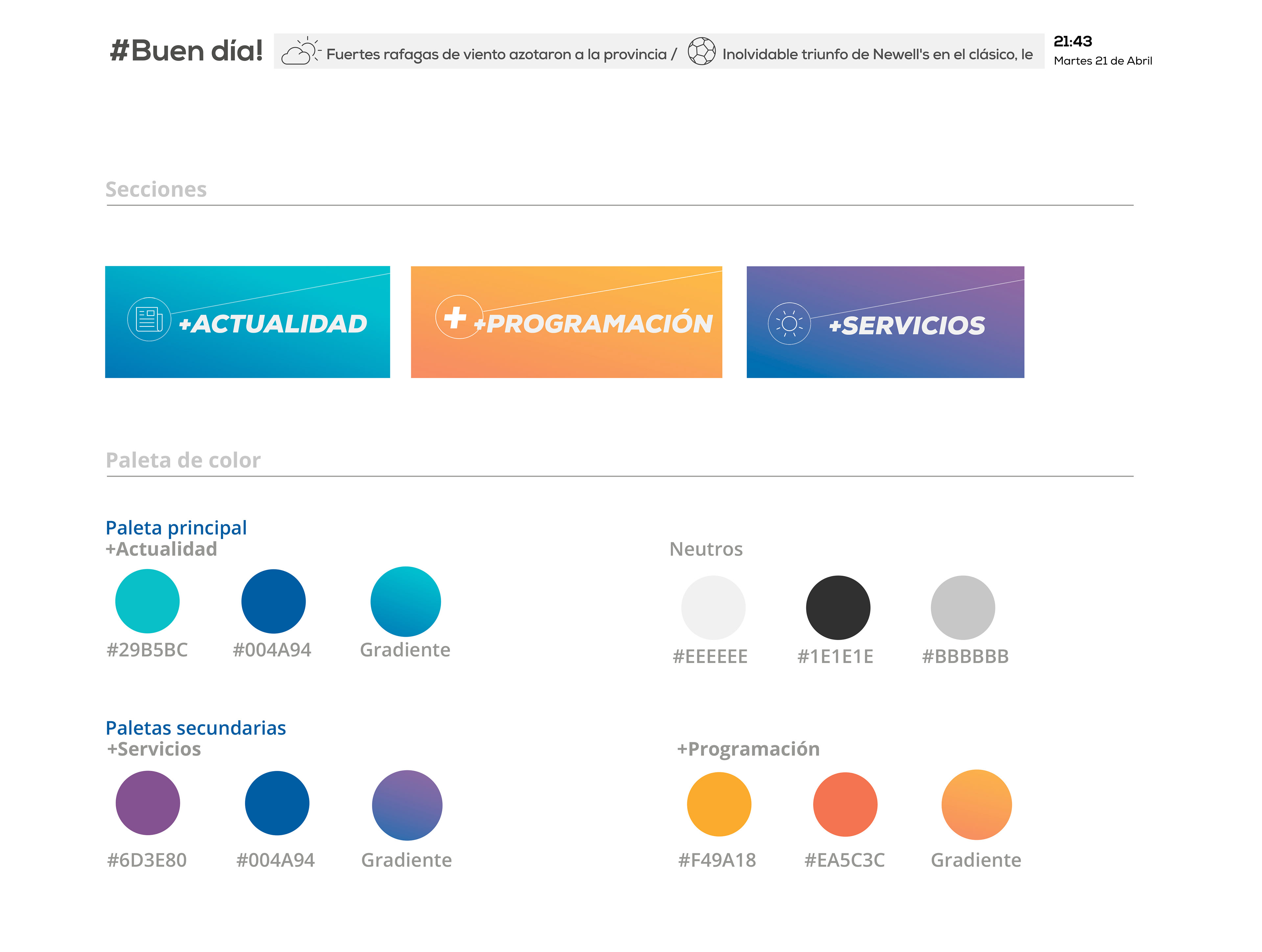Select the #6D3E80 purple swatch
The height and width of the screenshot is (952, 1262).
pos(148,803)
